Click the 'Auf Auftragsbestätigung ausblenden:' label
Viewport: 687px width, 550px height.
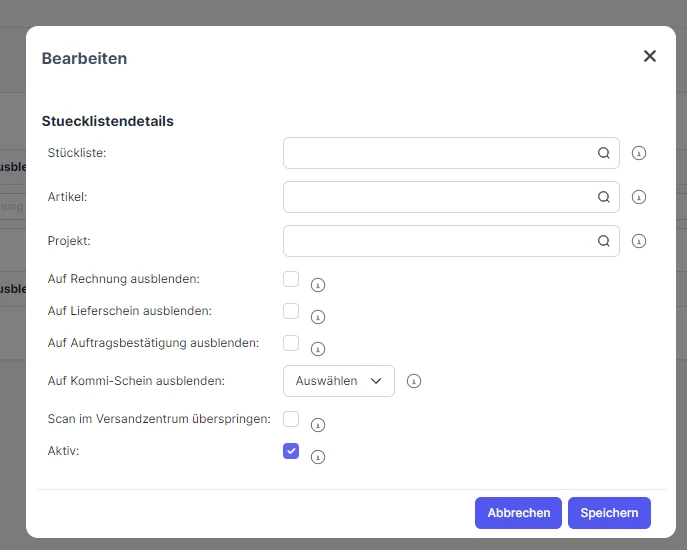click(153, 343)
